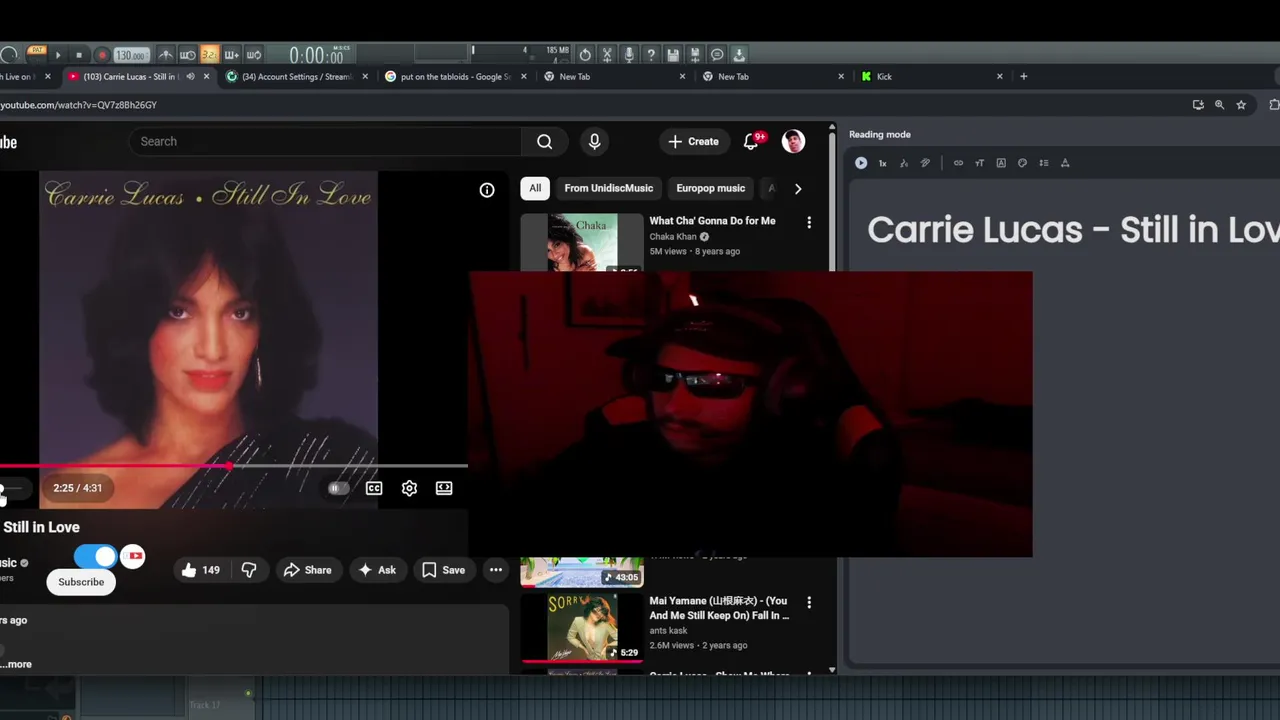Click the video info card icon
Image resolution: width=1280 pixels, height=720 pixels.
[x=487, y=190]
